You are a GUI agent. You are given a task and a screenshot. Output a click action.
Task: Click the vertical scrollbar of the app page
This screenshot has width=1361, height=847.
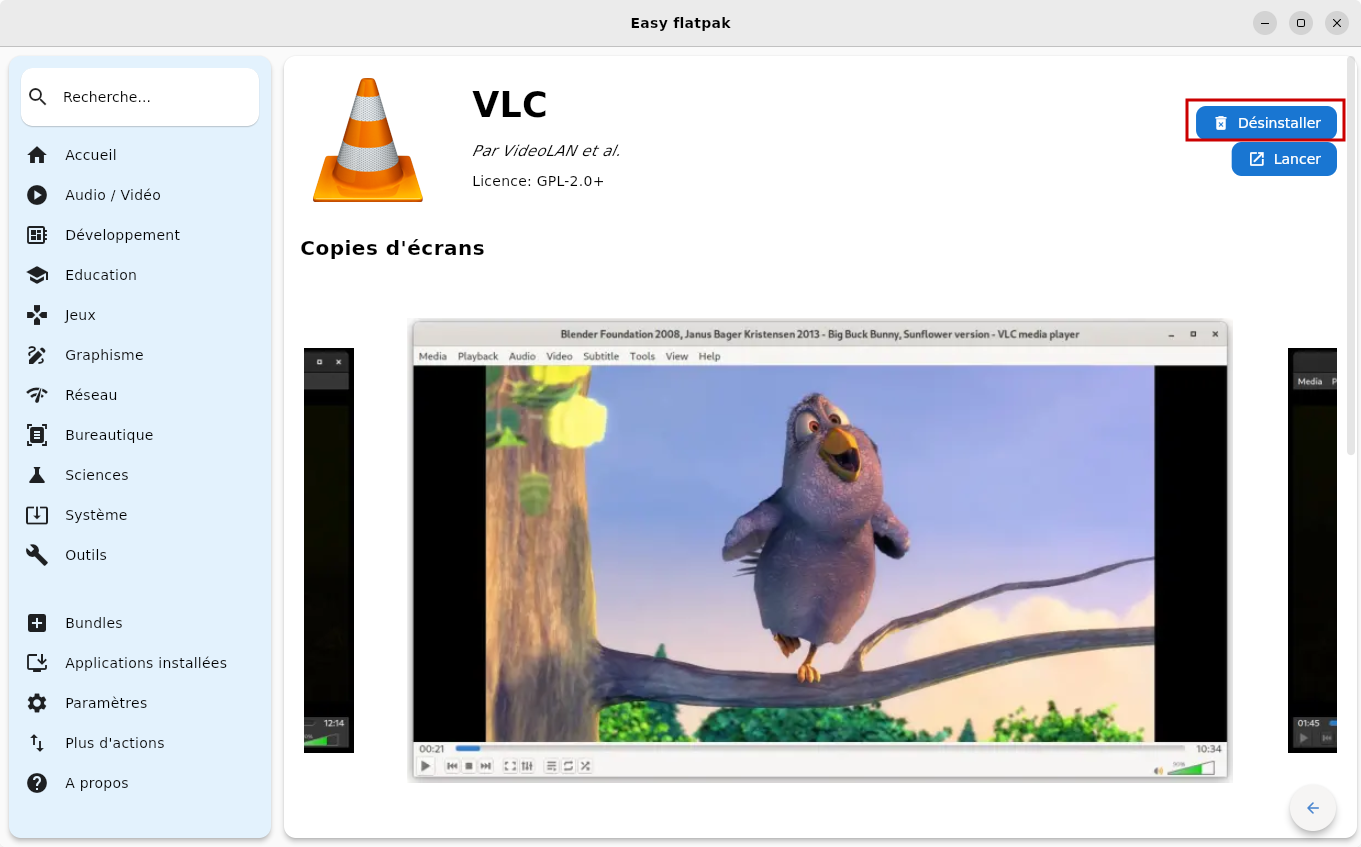click(1351, 258)
